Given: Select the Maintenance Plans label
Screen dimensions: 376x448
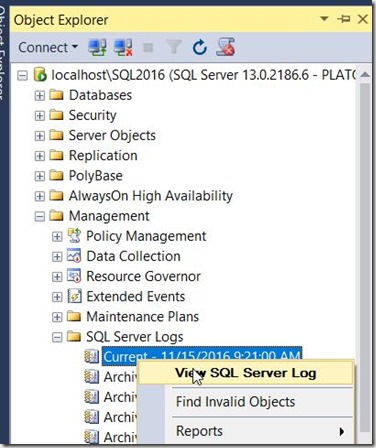Looking at the screenshot, I should pyautogui.click(x=143, y=317).
